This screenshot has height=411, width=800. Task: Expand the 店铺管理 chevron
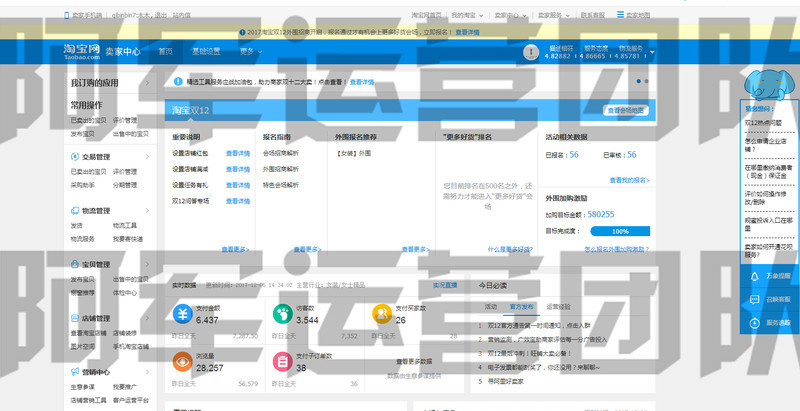click(x=147, y=318)
